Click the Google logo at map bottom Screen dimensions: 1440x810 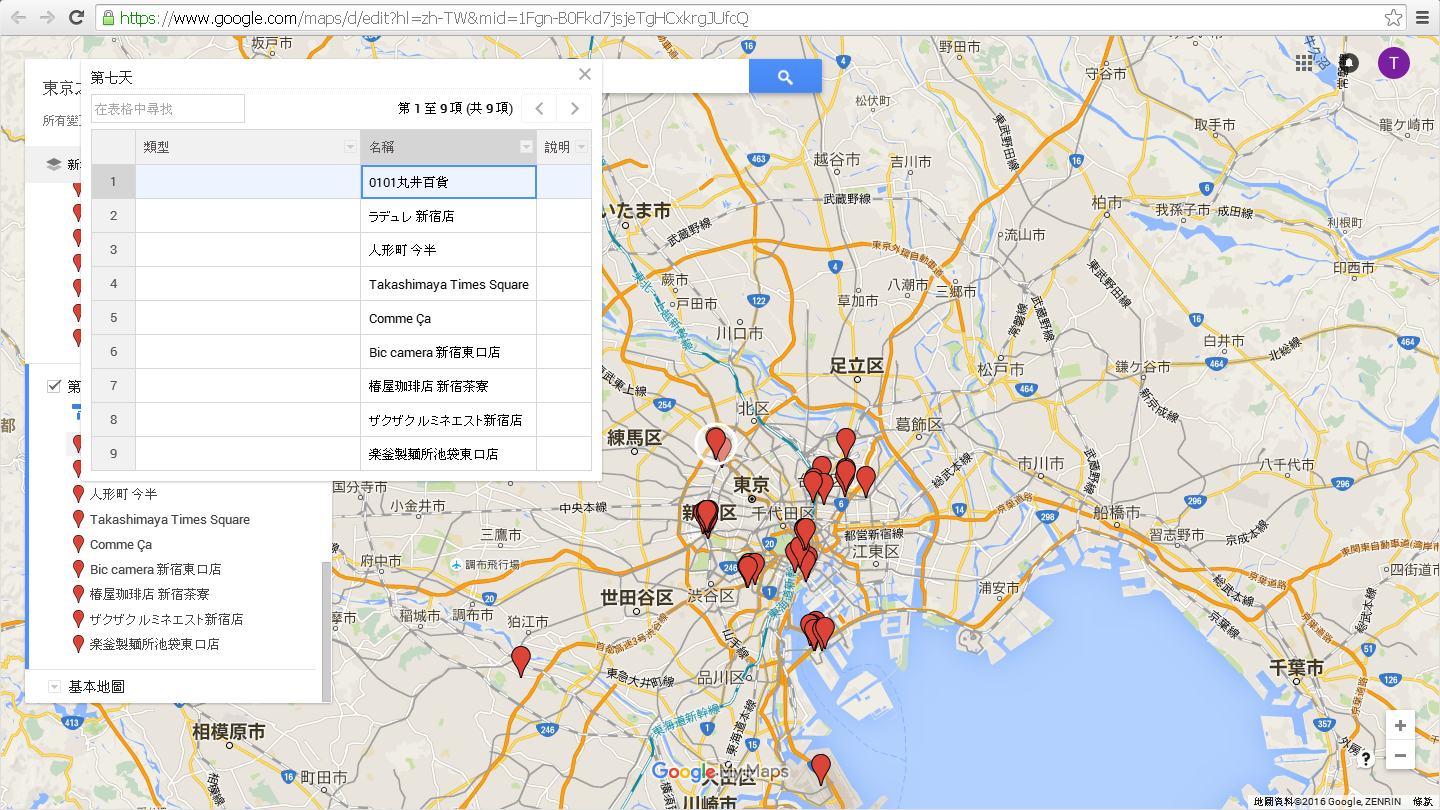[684, 771]
